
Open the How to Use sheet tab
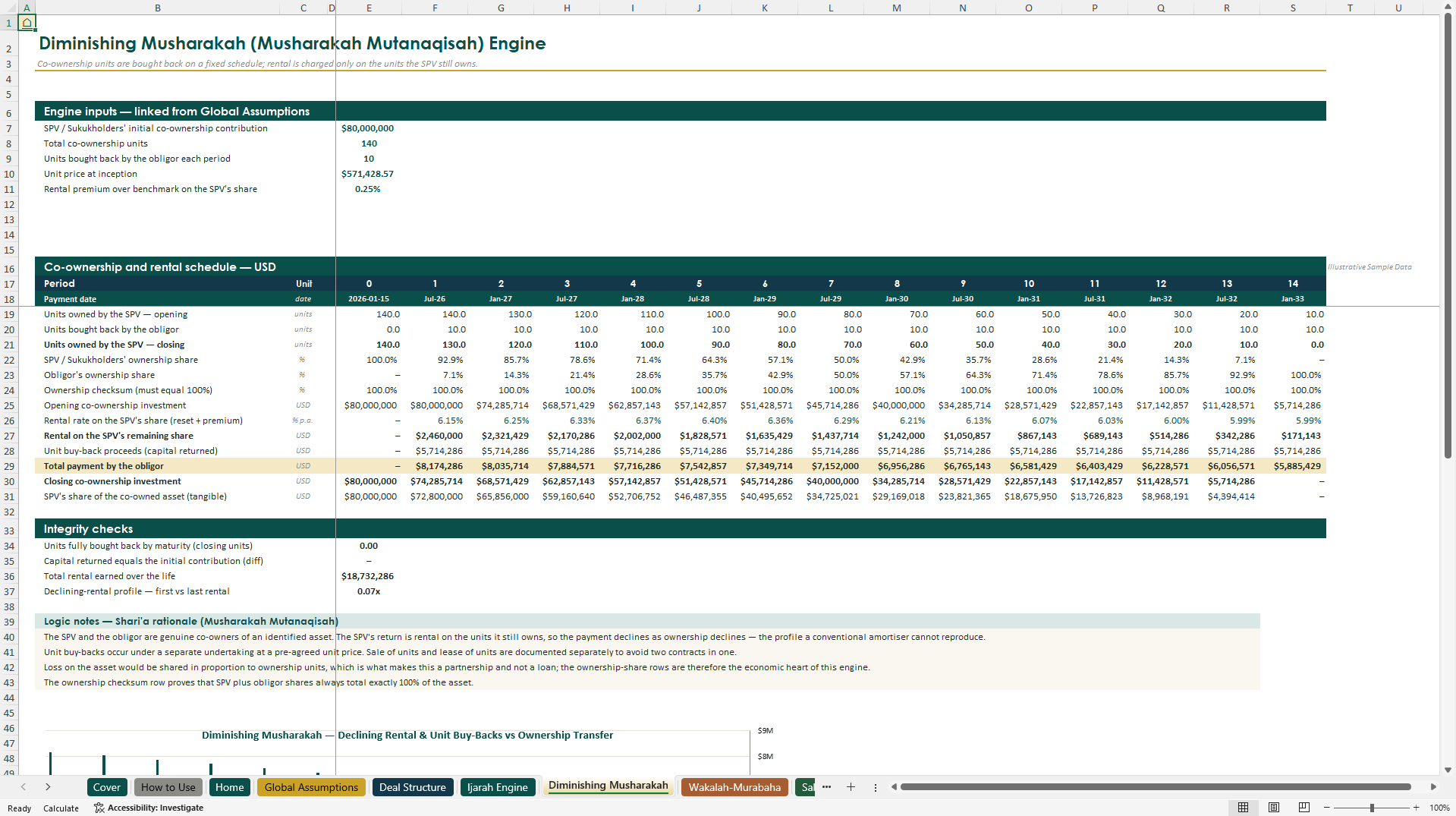(x=168, y=787)
